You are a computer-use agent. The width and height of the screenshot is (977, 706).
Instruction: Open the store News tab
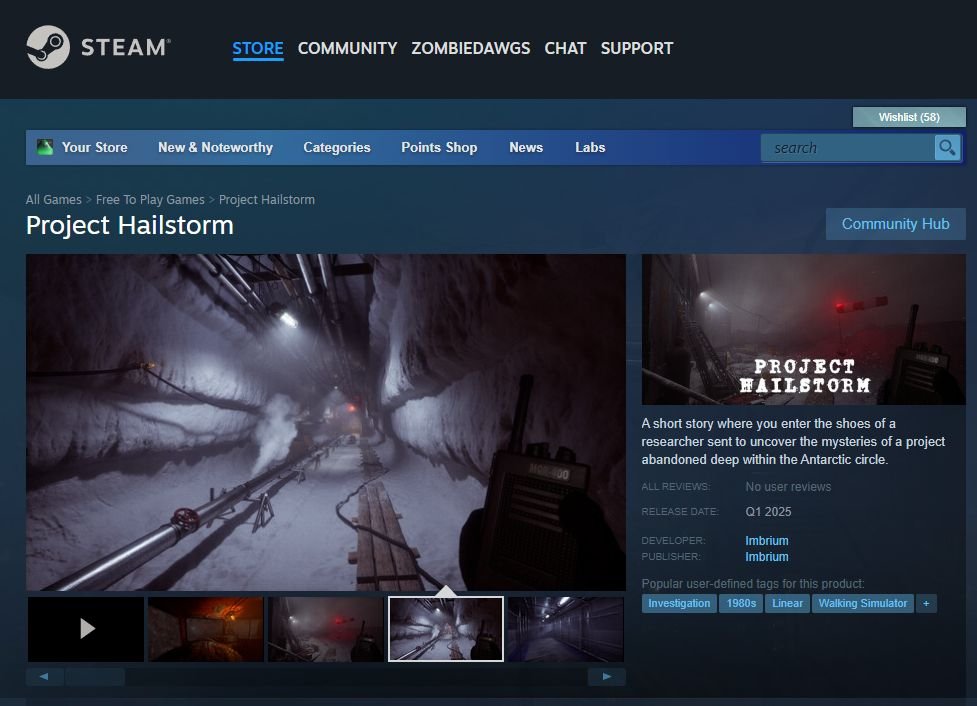click(526, 147)
